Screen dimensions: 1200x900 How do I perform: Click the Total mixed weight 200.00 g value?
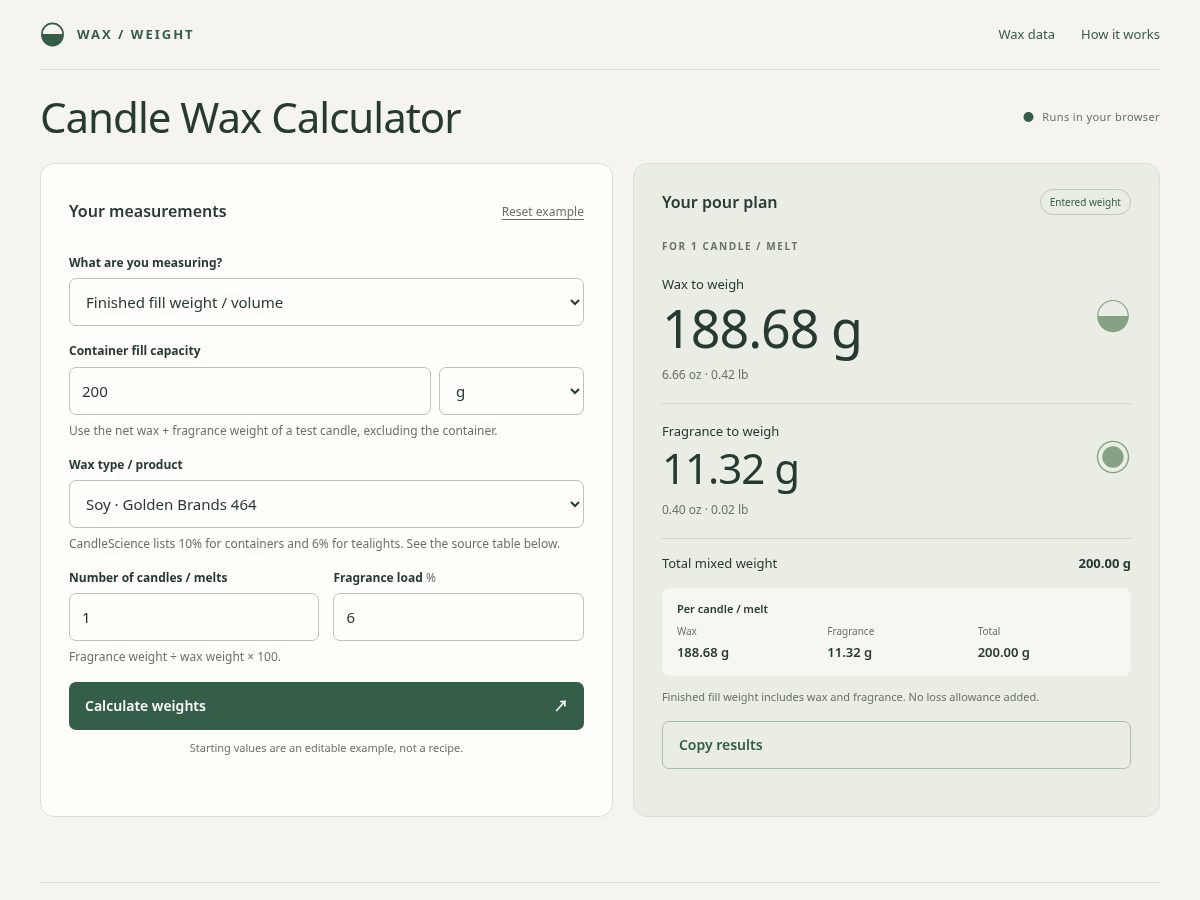(x=1104, y=564)
